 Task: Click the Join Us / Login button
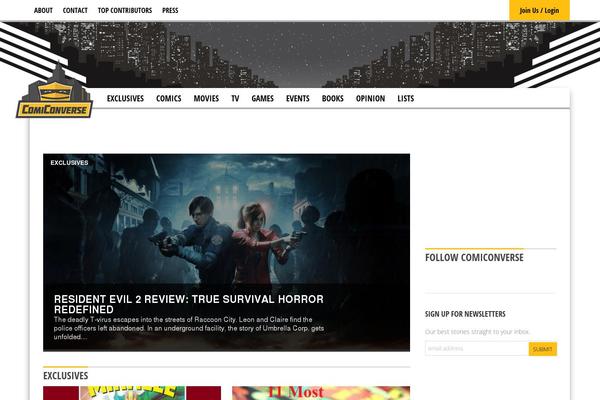pyautogui.click(x=539, y=10)
